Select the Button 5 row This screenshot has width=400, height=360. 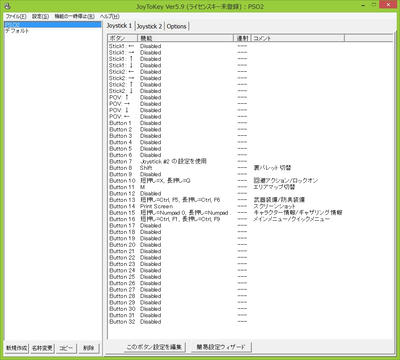click(x=250, y=149)
